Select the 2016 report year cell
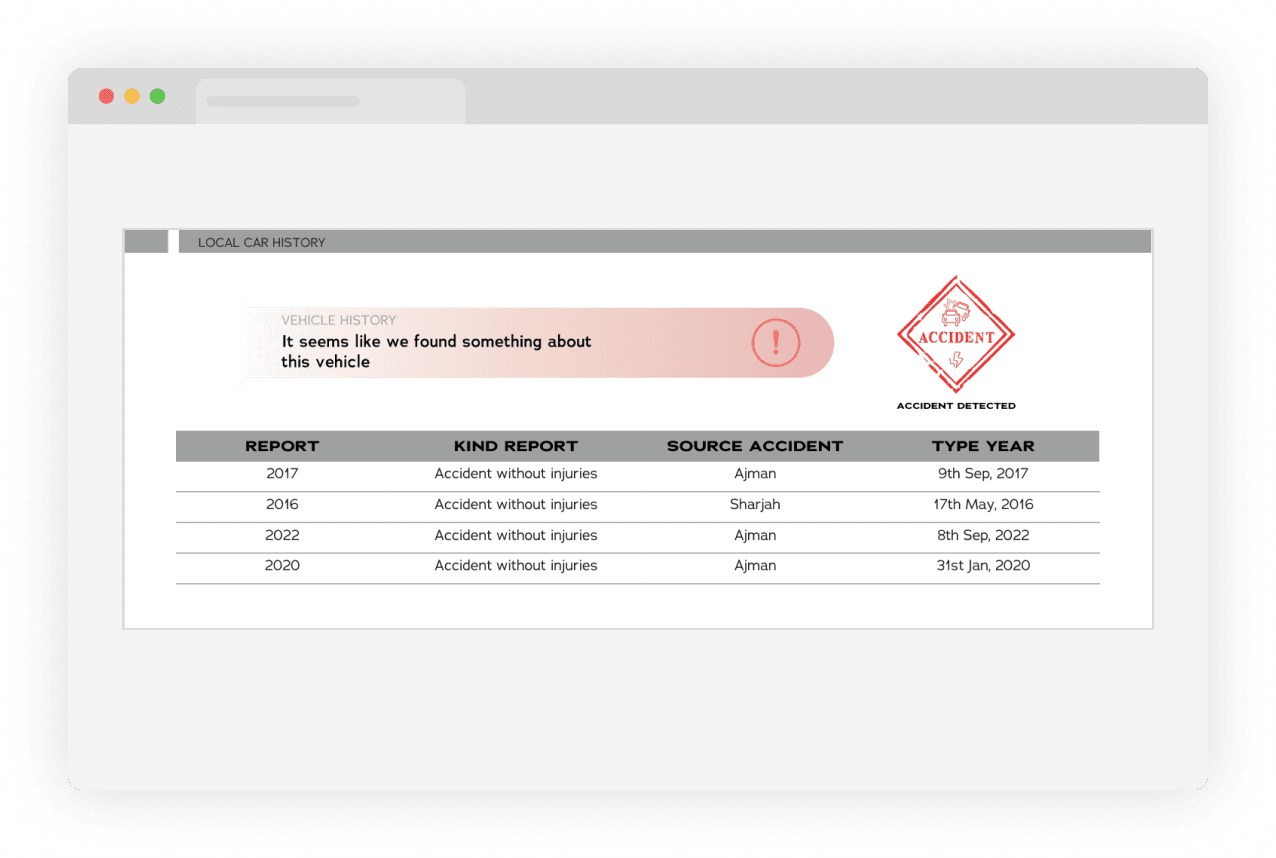 (x=282, y=505)
